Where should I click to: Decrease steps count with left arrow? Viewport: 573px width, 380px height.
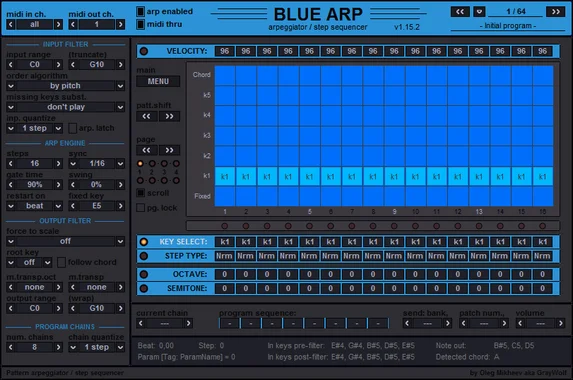(11, 163)
